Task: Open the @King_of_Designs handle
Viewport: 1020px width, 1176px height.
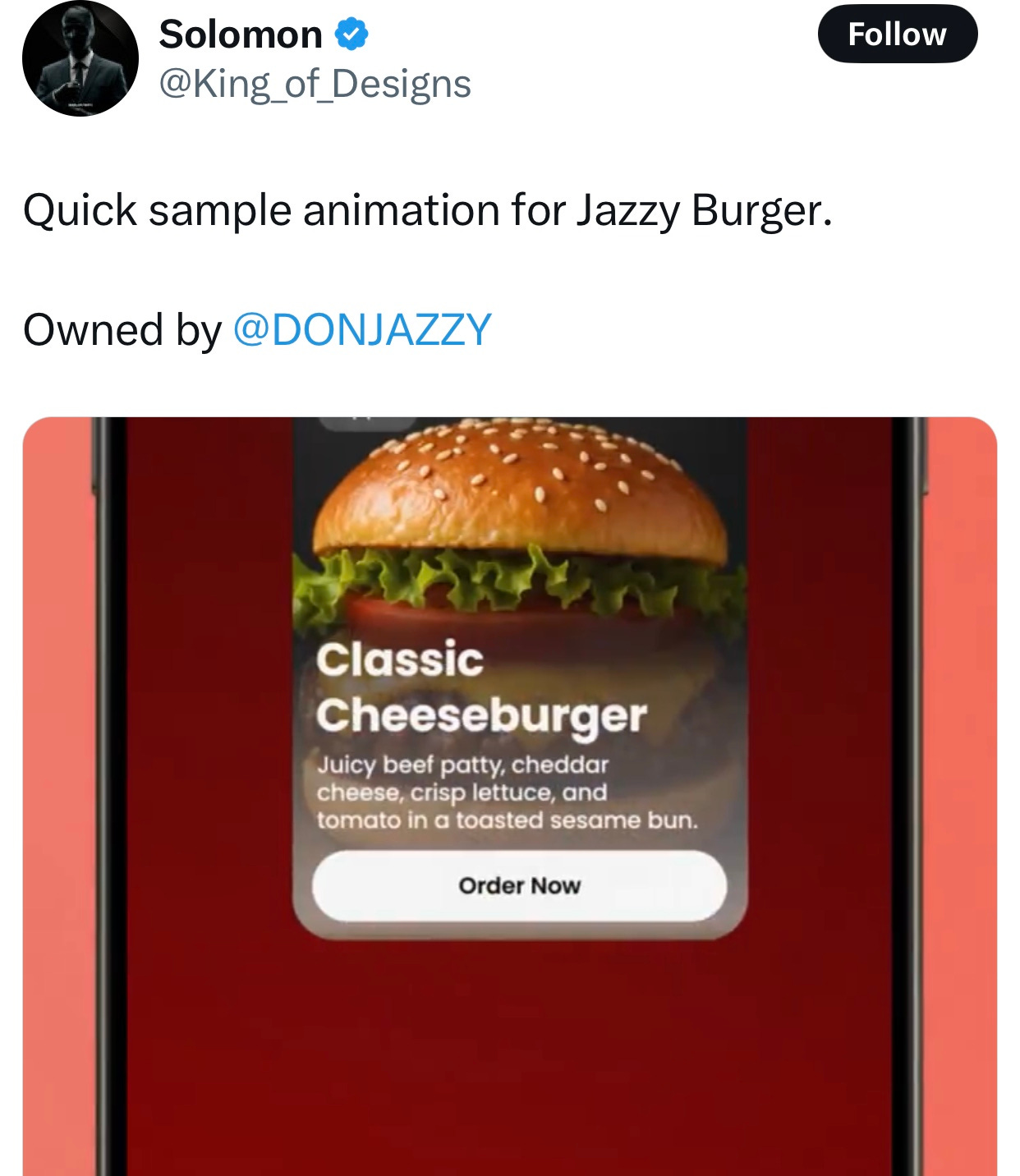Action: (315, 84)
